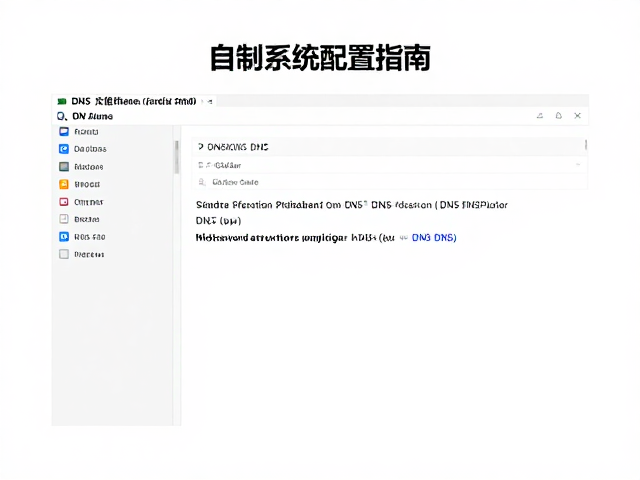Open the "R0s" sidebar label
640x480 pixels.
89,237
